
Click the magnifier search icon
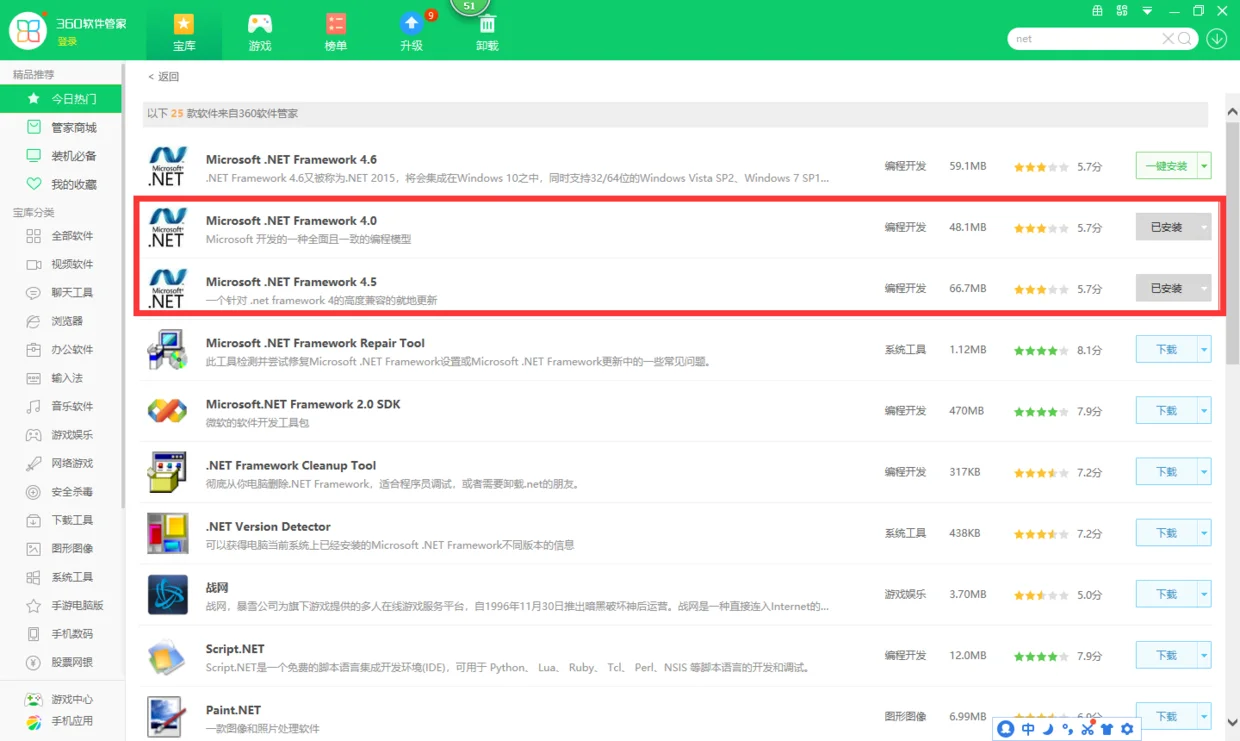point(1185,39)
